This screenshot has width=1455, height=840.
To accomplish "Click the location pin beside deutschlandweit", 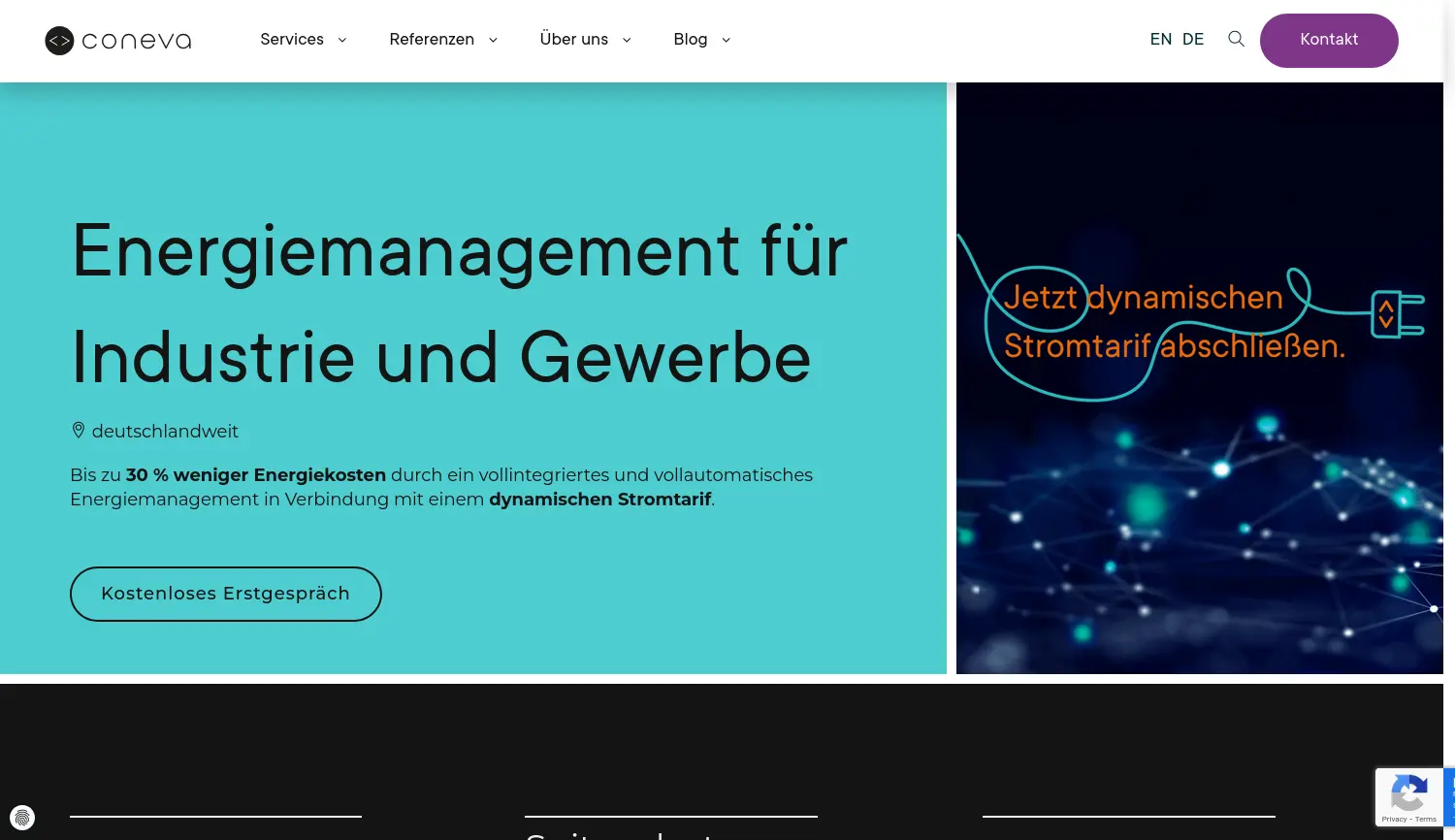I will click(x=79, y=430).
